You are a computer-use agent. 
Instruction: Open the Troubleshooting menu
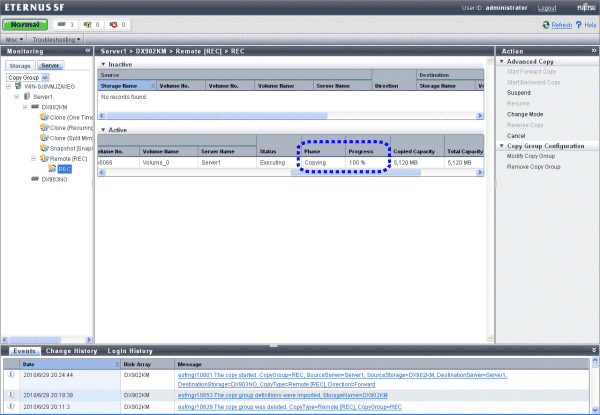click(x=56, y=39)
